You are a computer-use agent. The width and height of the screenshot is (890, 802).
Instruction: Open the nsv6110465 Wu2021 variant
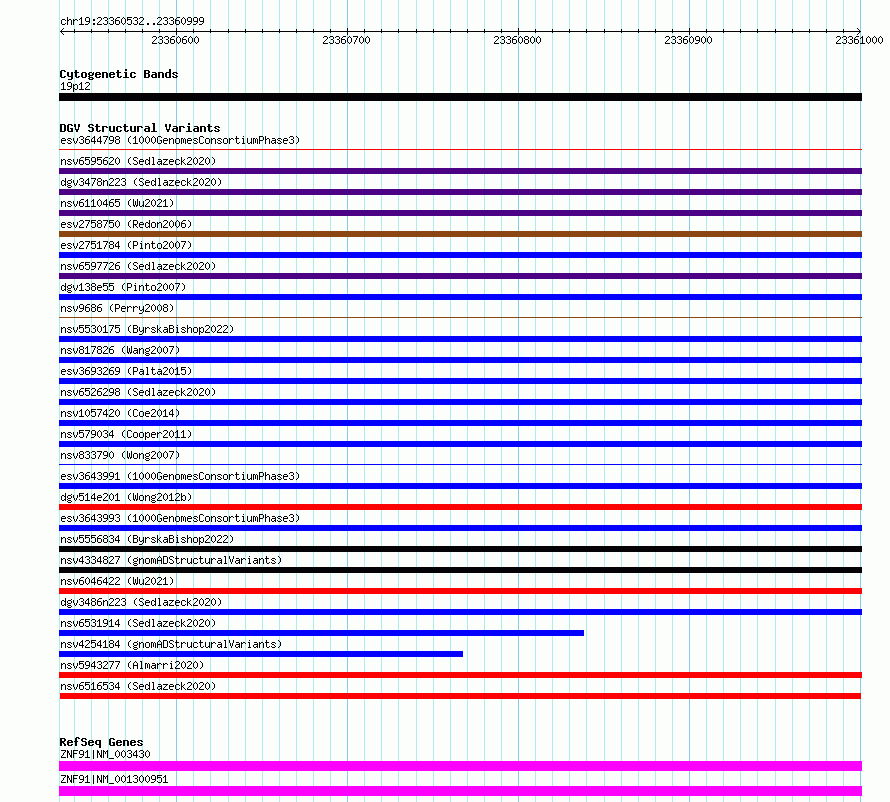tap(117, 203)
